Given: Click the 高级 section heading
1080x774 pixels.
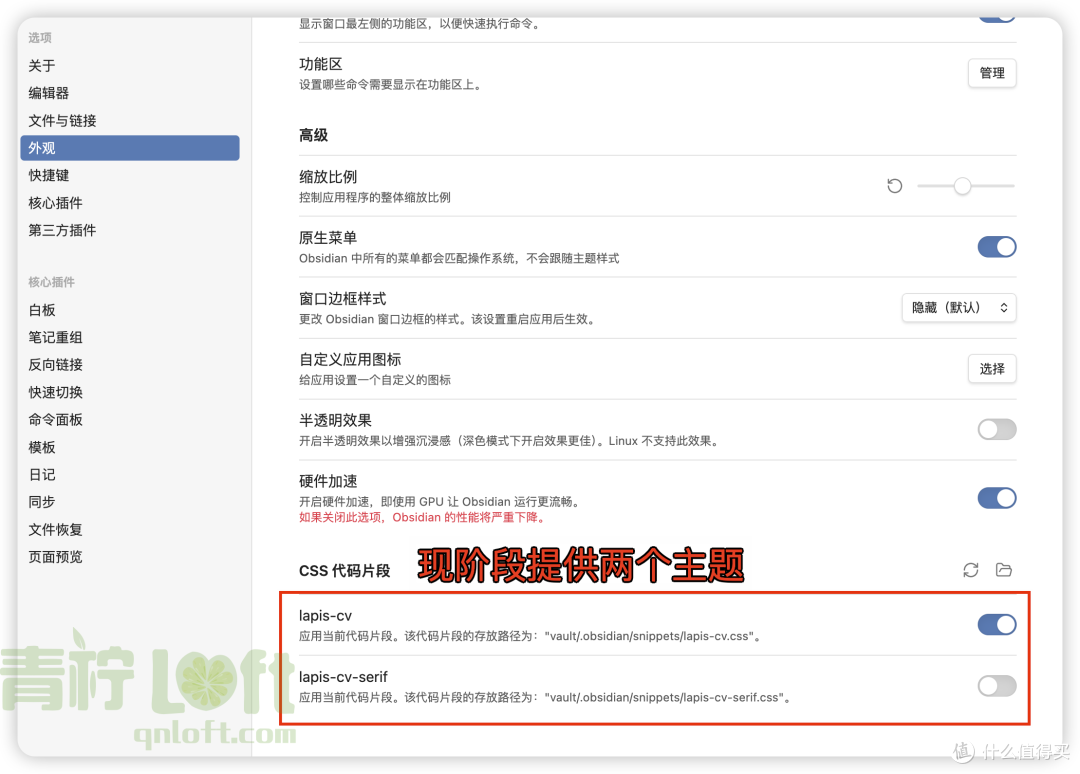Looking at the screenshot, I should click(313, 136).
